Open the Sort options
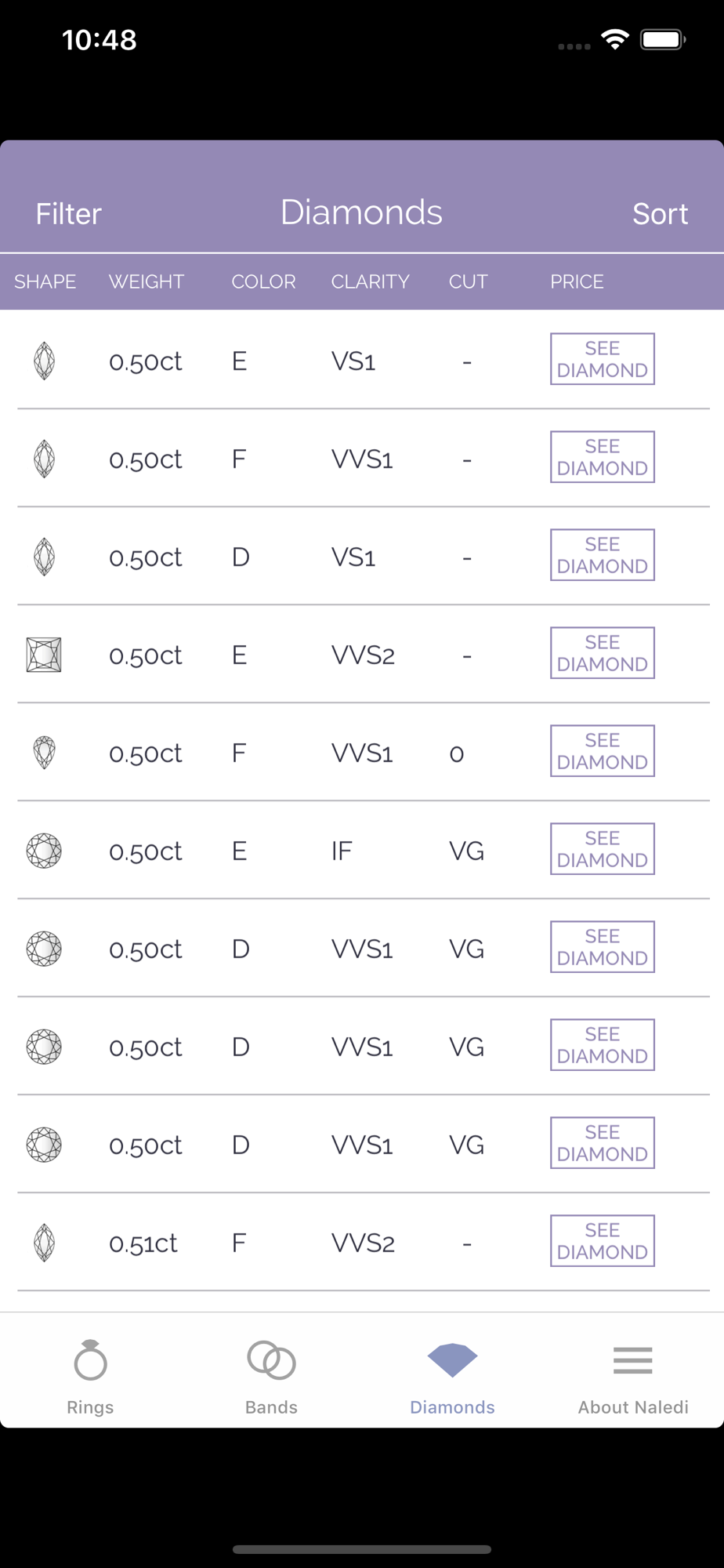 [660, 214]
